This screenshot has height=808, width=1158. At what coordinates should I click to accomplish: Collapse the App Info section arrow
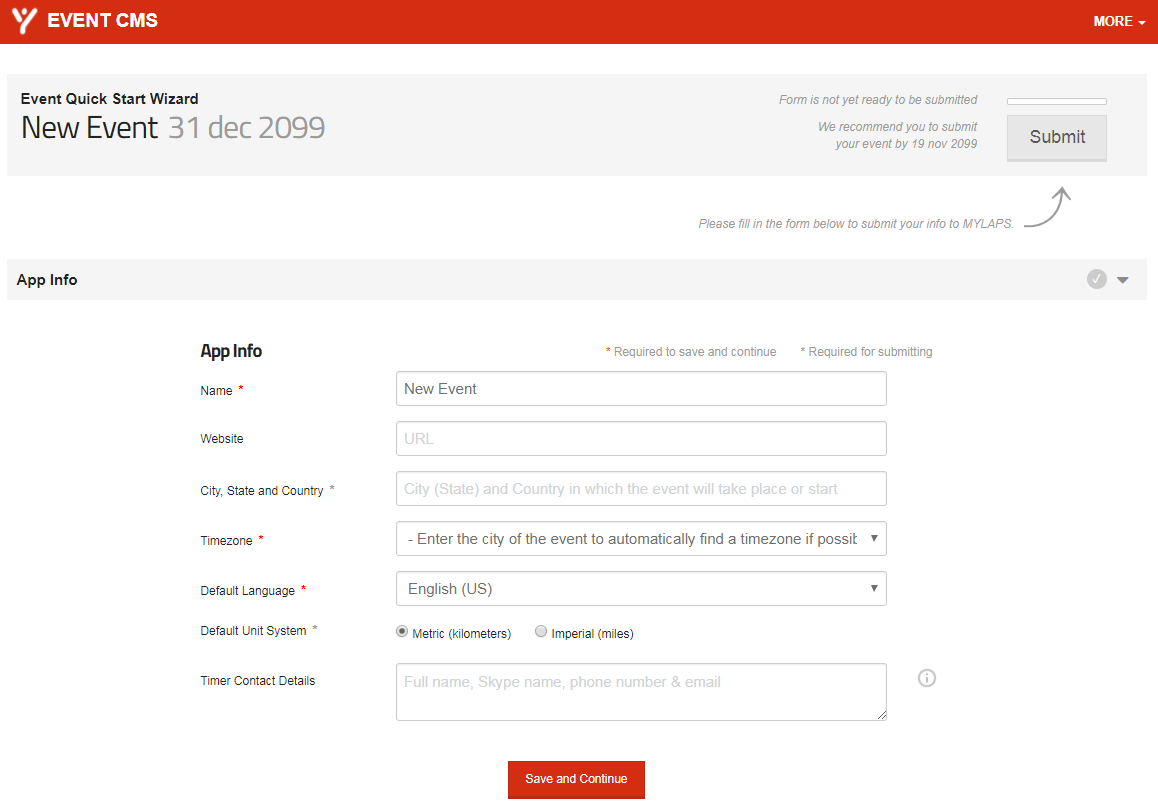coord(1123,280)
